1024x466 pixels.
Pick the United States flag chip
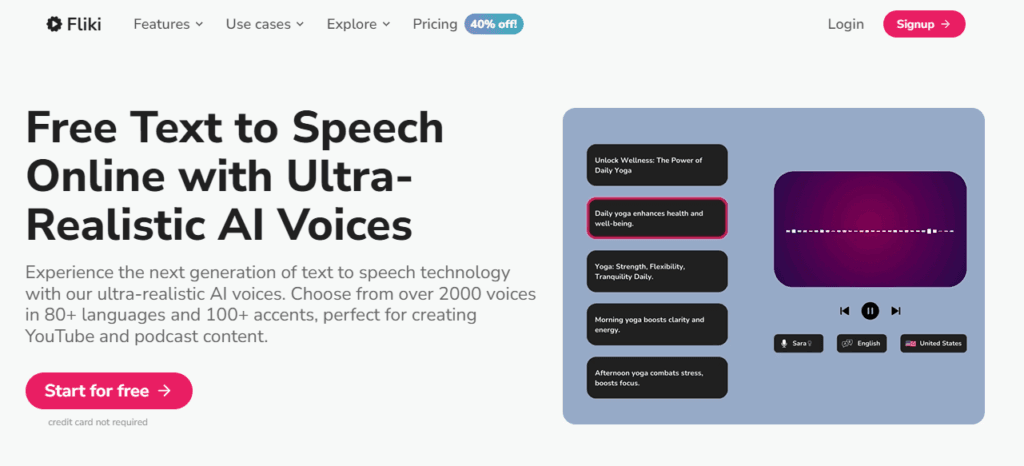(x=933, y=343)
